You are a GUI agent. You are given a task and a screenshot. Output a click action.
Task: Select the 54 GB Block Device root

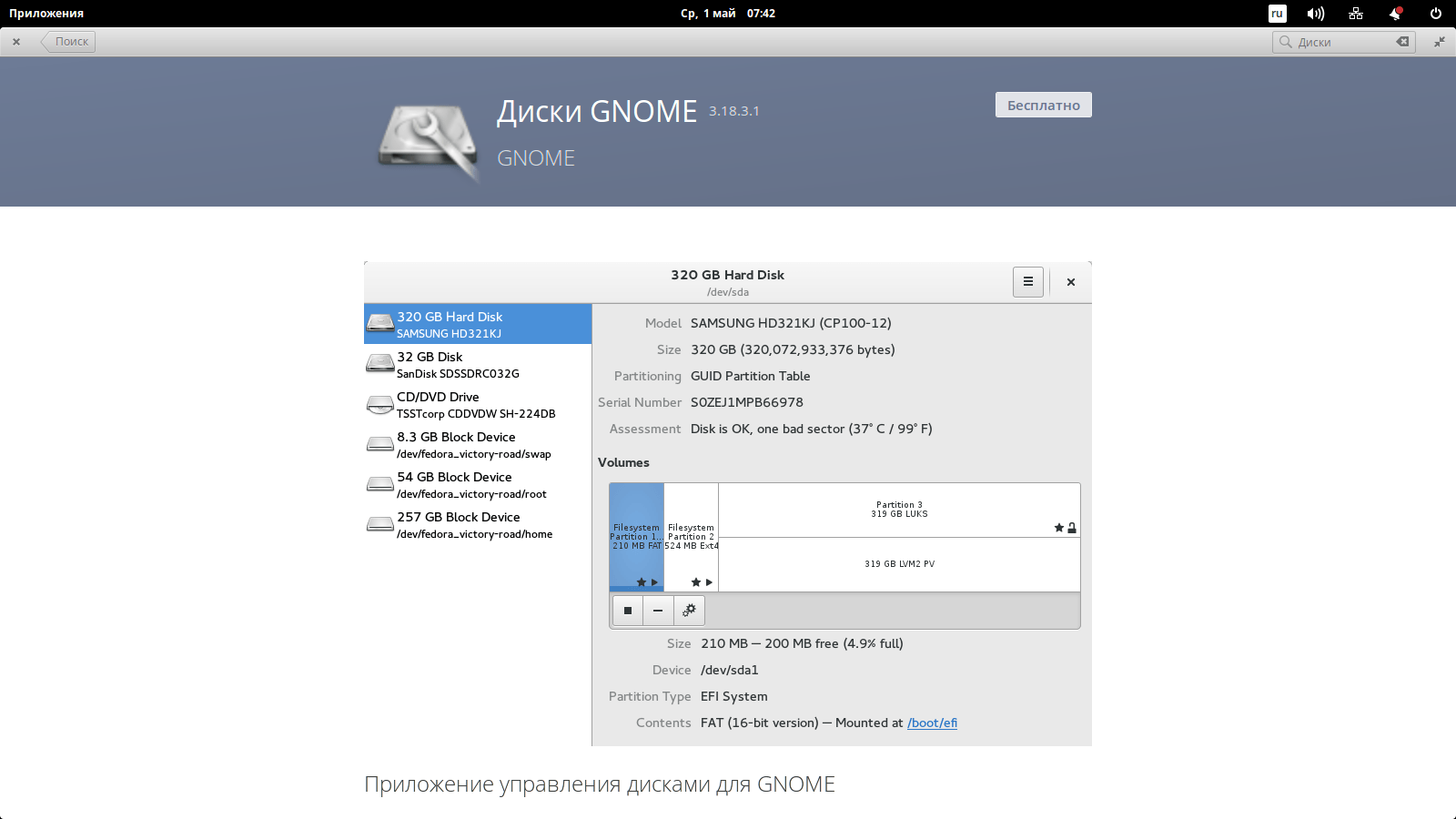(478, 484)
